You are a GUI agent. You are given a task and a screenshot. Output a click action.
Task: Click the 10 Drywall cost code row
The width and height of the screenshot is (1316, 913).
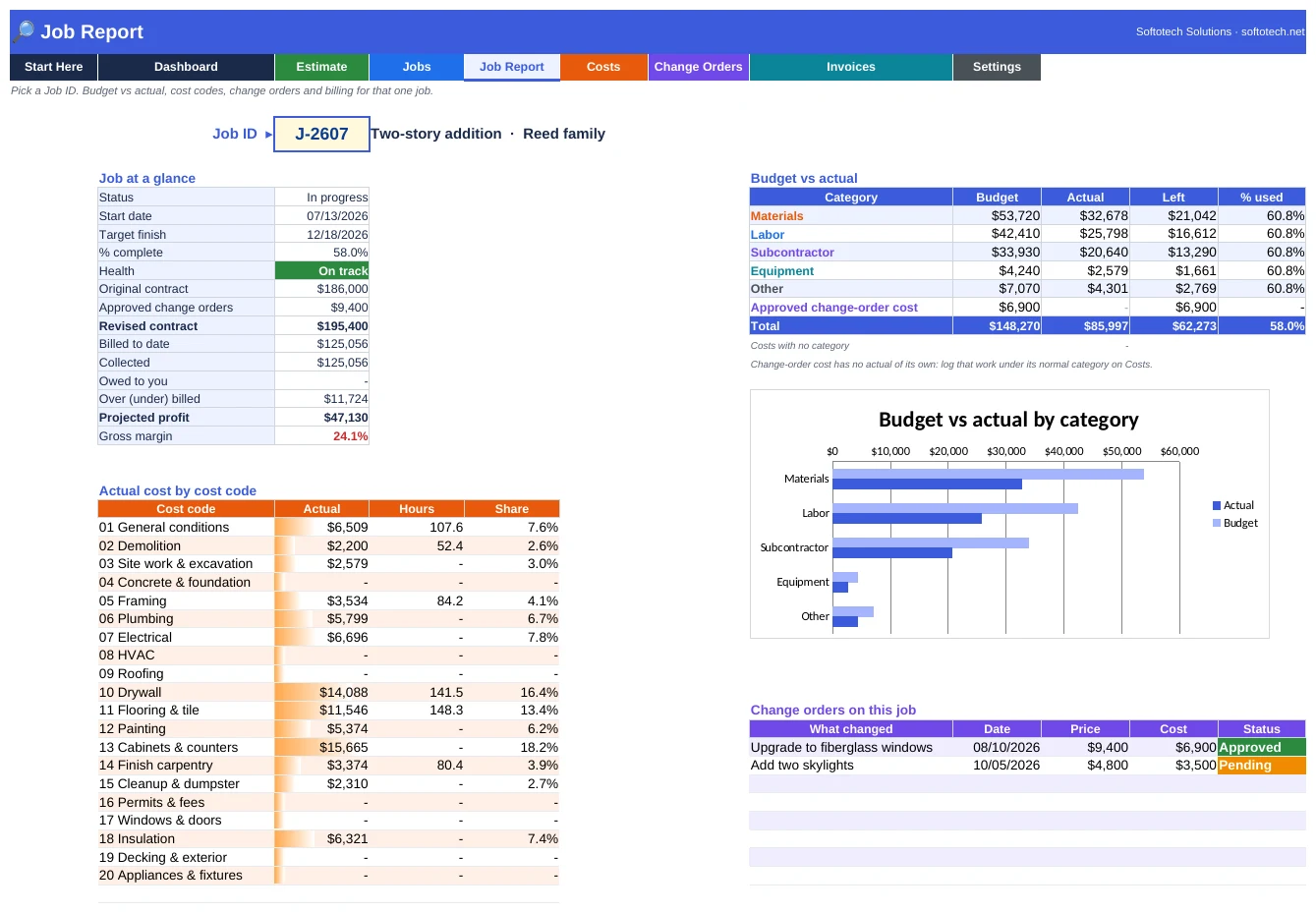[x=328, y=693]
